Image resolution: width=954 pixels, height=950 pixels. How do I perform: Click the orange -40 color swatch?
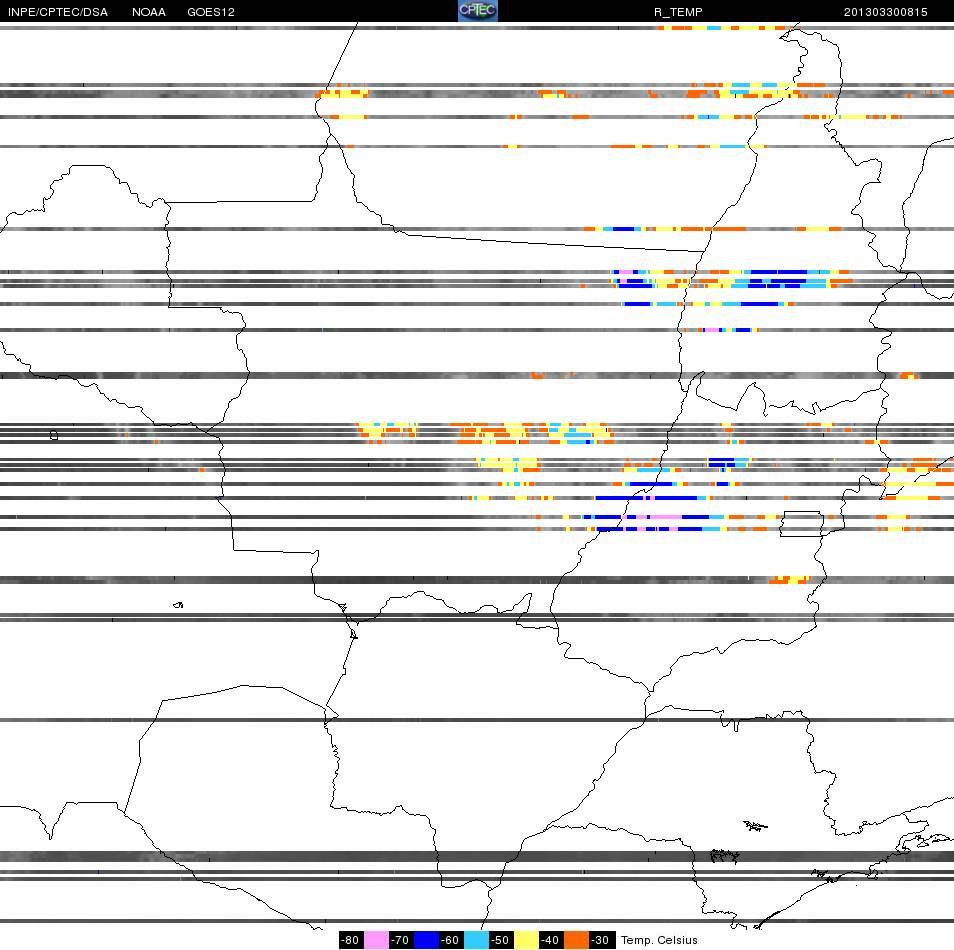coord(576,940)
